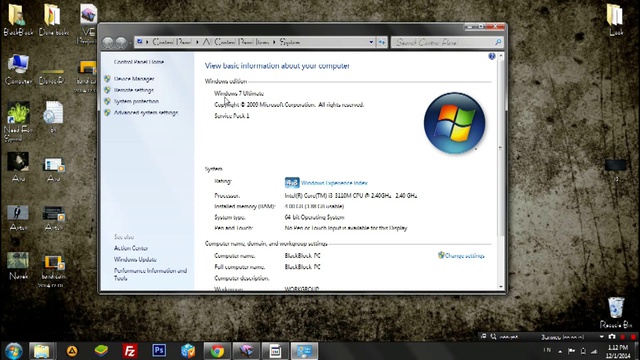Screen dimensions: 640x360
Task: Open Action Center in See also
Action: [131, 248]
